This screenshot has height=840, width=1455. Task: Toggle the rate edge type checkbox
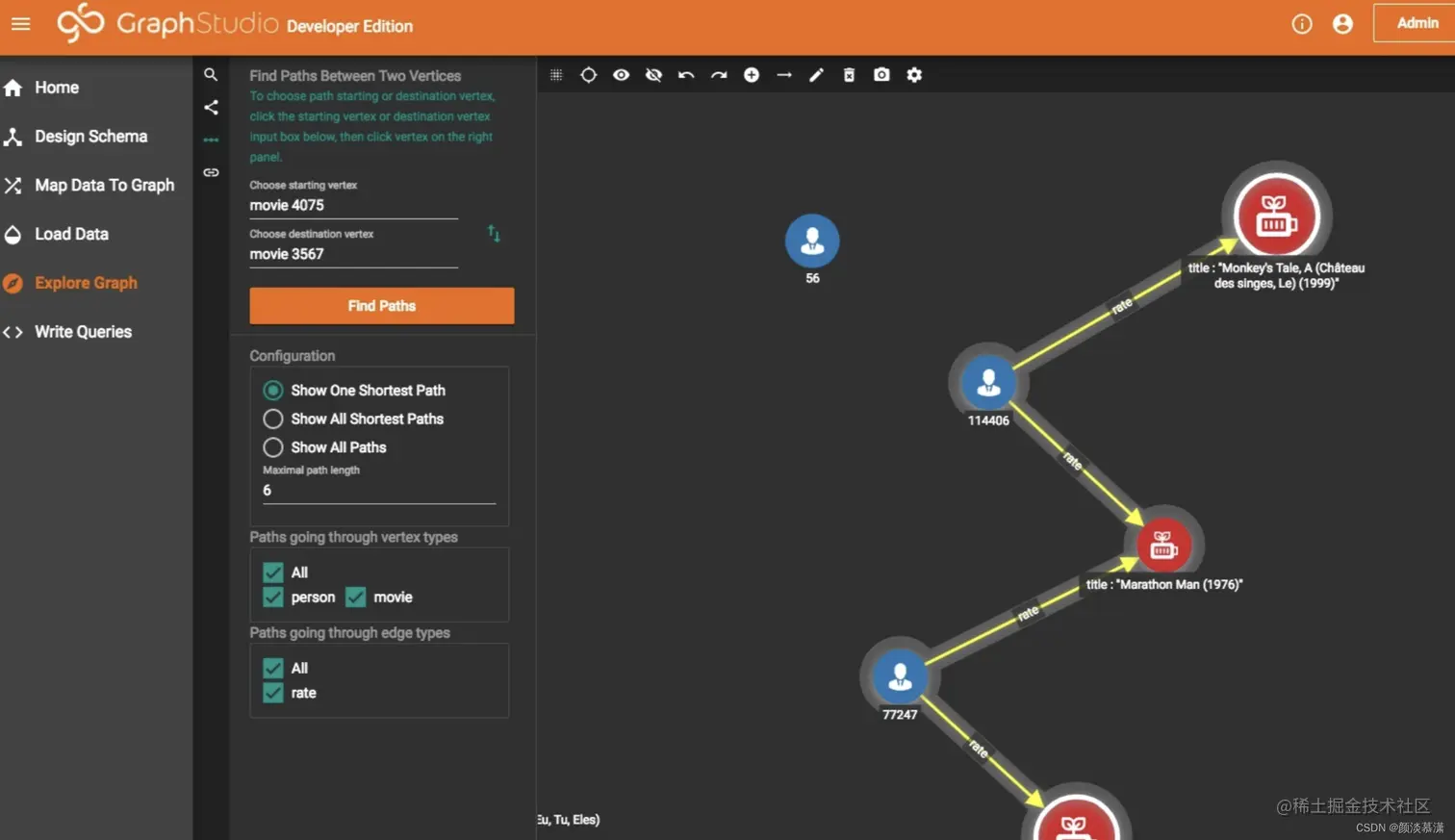273,693
